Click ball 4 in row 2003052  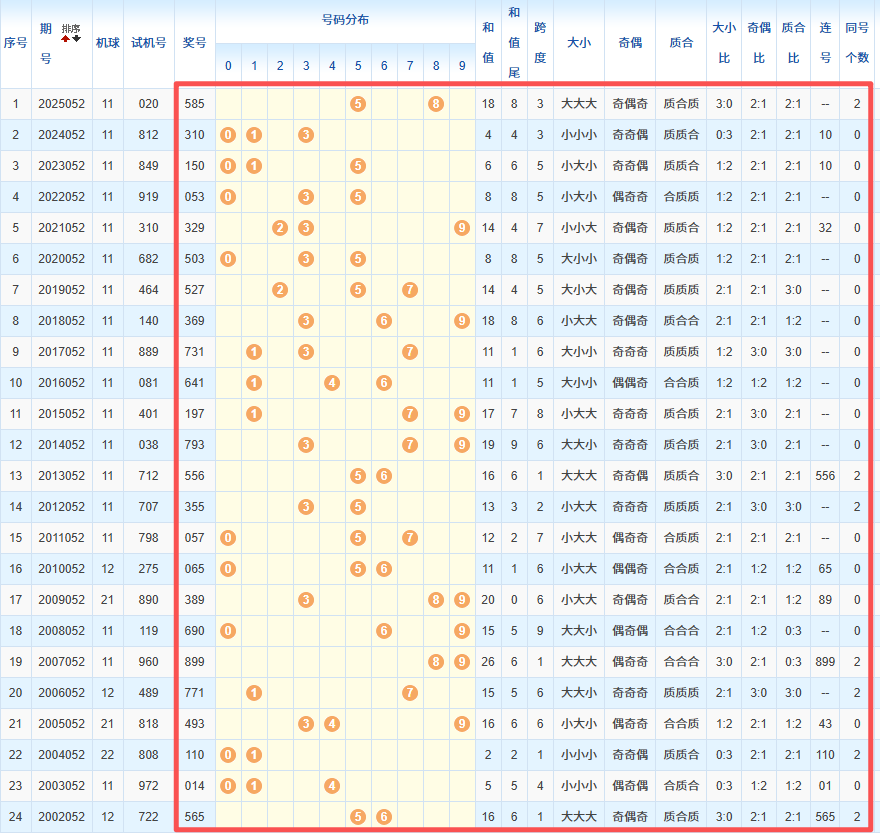point(332,786)
